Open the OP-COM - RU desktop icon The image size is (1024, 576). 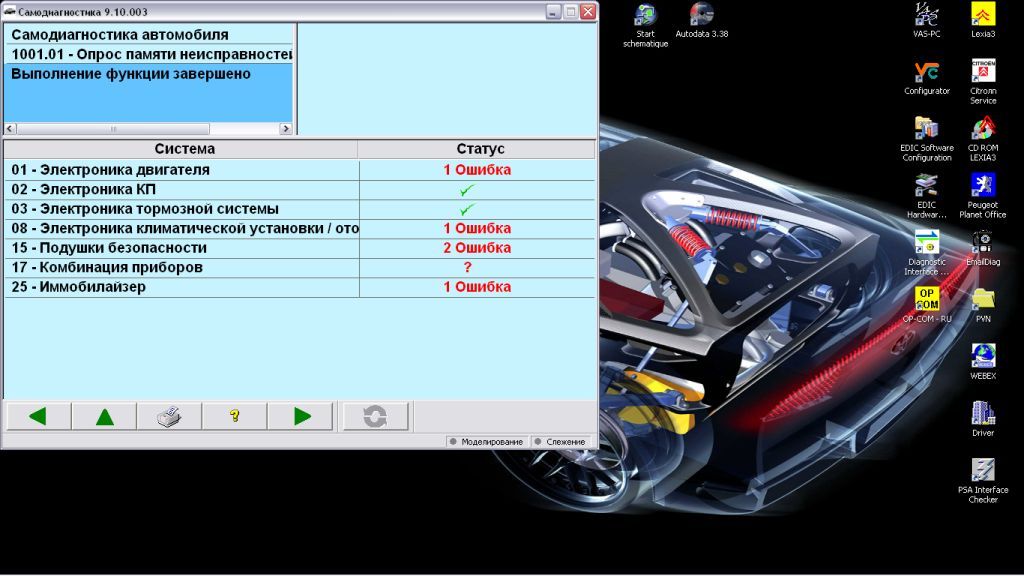[x=927, y=305]
